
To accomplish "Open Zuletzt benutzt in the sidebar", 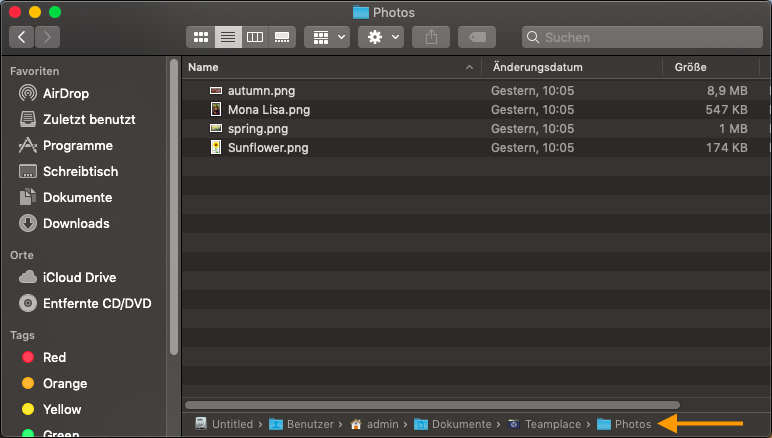I will pos(77,120).
